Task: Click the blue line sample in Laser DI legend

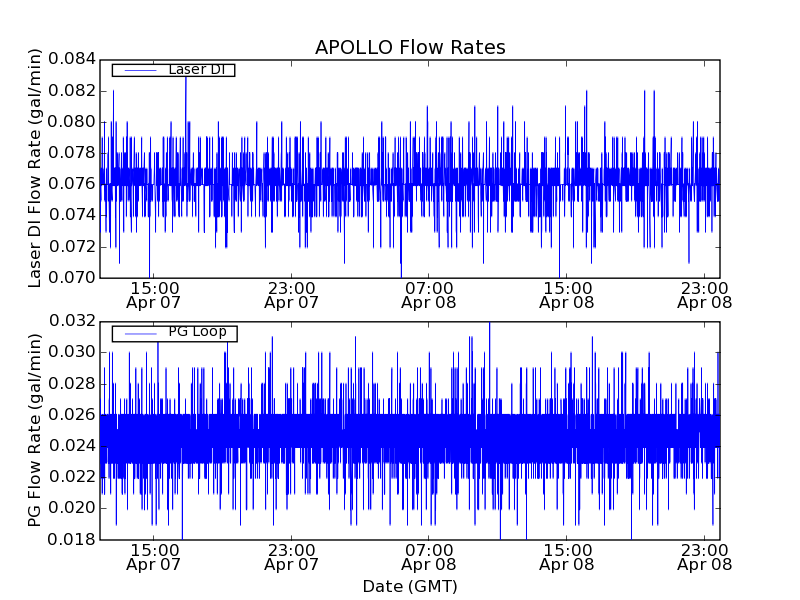Action: [140, 70]
